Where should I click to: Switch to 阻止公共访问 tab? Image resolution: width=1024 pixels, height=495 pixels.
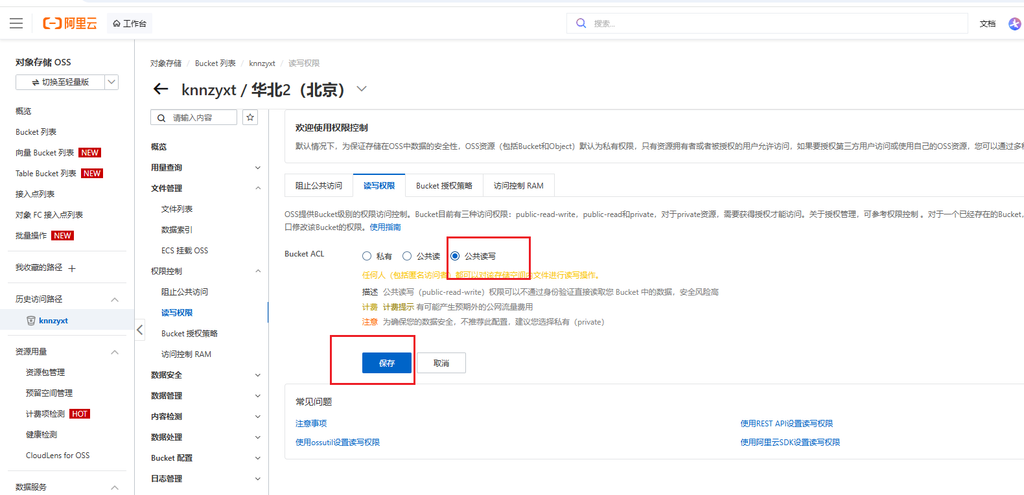(x=319, y=185)
